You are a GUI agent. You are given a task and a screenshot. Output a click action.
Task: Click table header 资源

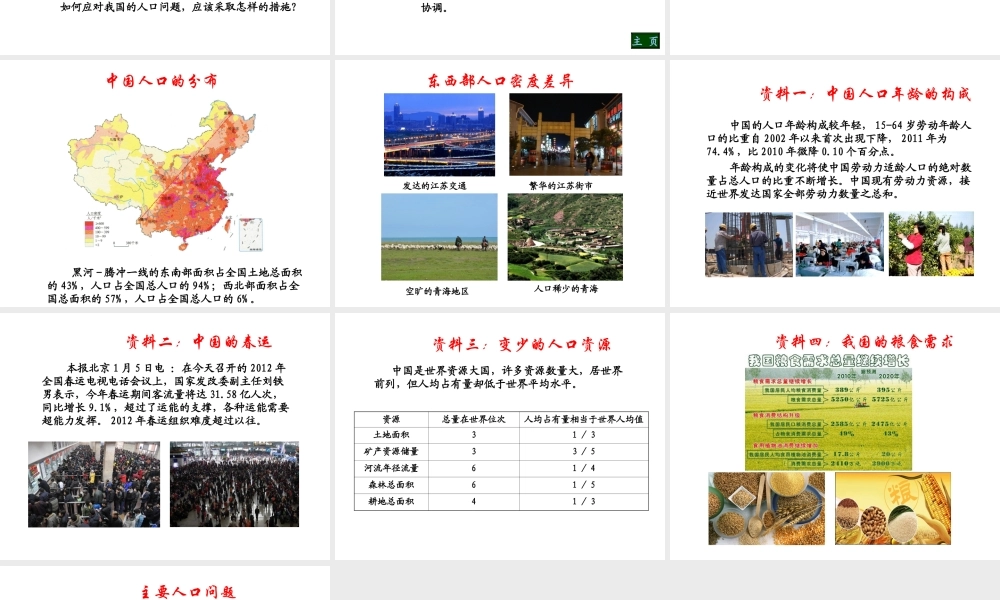pyautogui.click(x=392, y=420)
